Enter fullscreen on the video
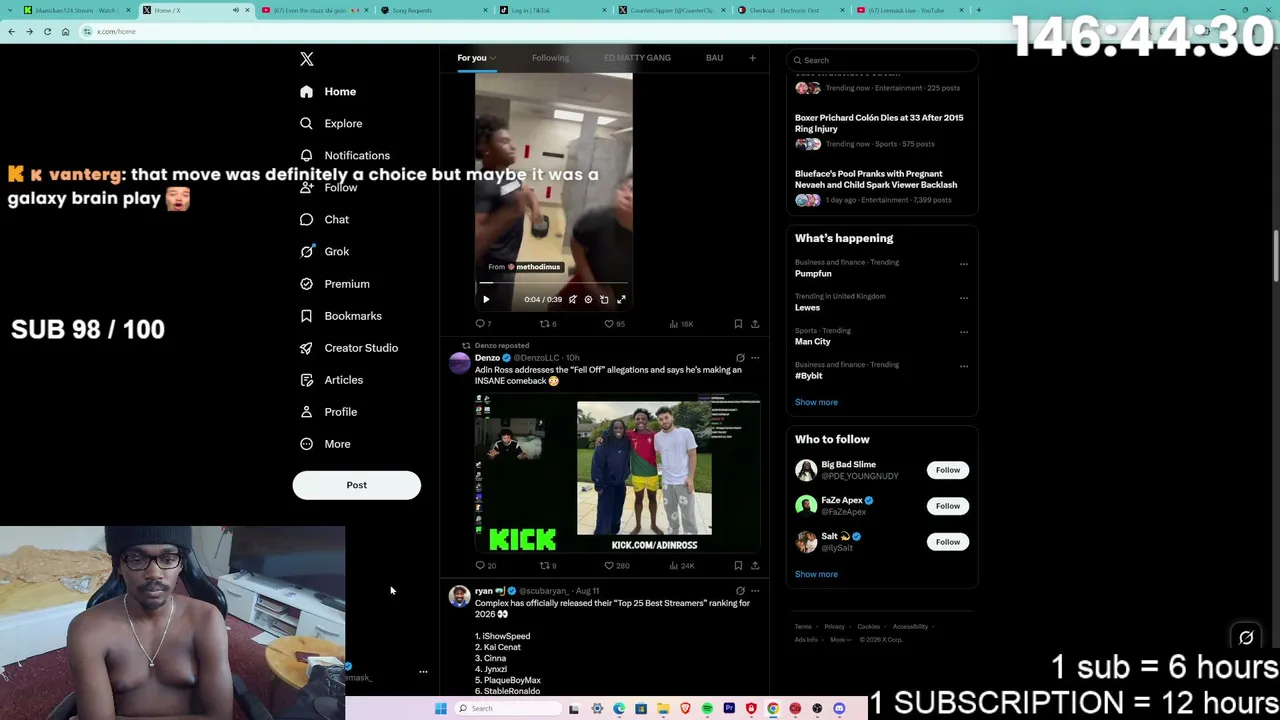The image size is (1280, 720). click(621, 299)
